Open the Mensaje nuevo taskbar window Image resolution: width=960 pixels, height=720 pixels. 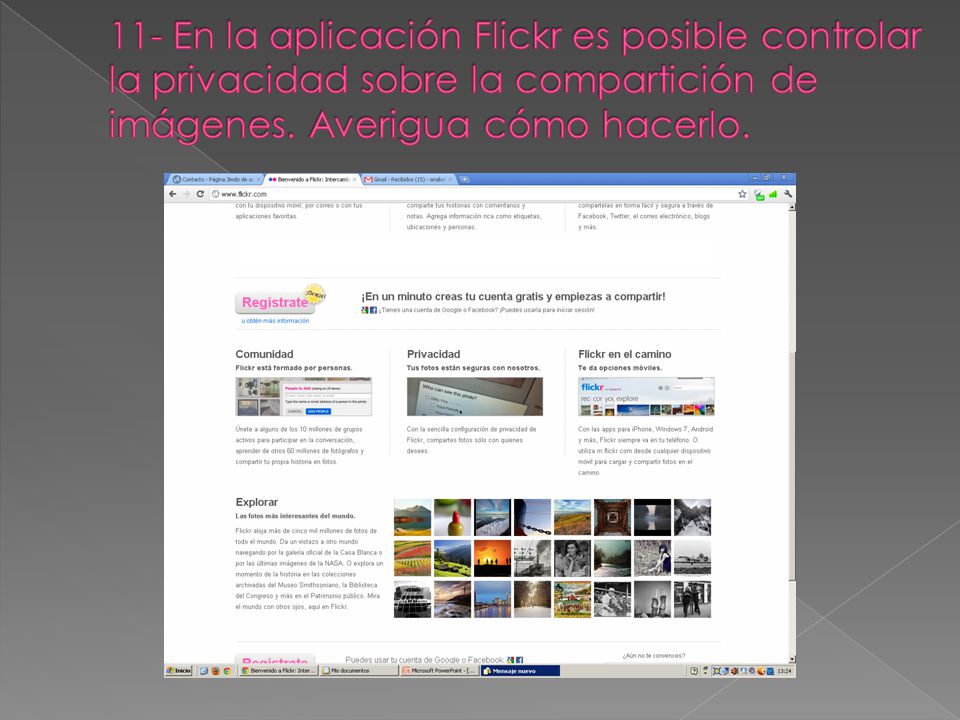coord(520,671)
